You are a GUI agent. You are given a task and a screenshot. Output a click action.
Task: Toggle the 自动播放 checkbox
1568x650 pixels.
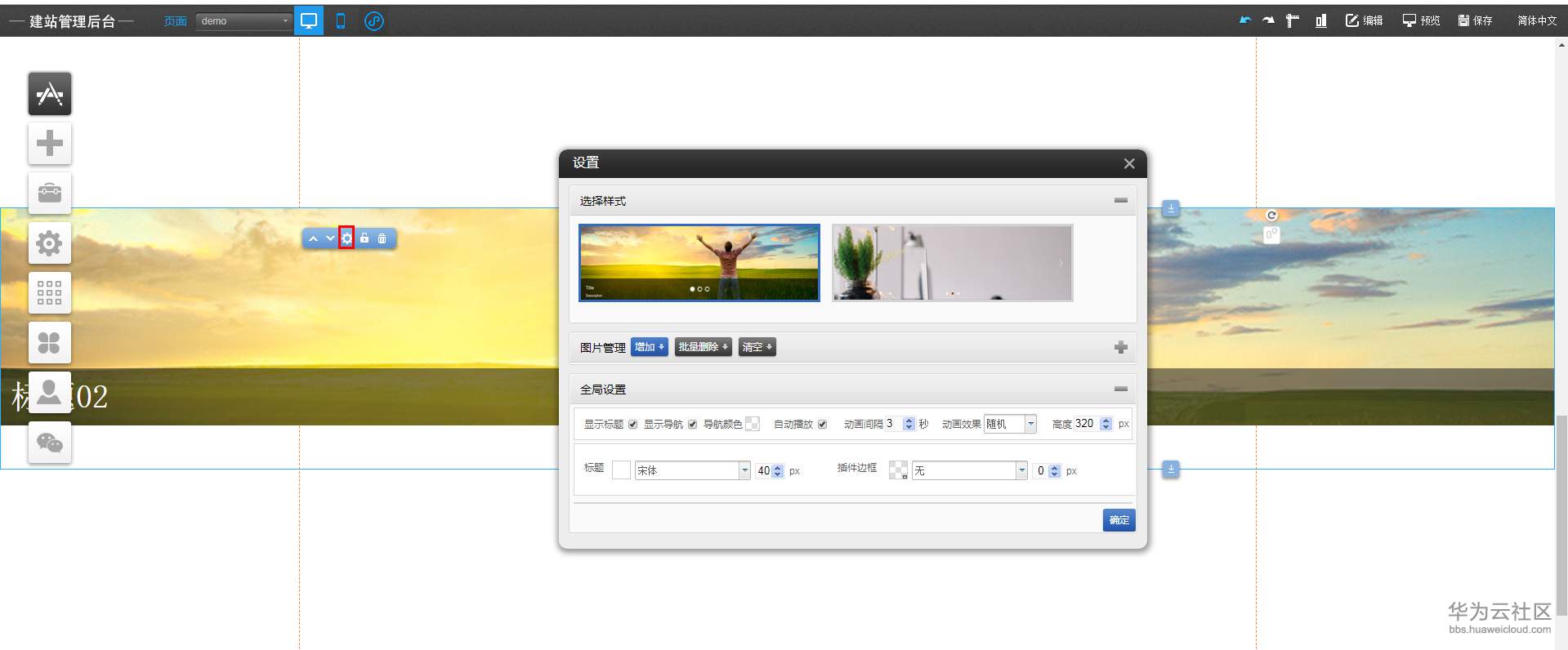[822, 425]
